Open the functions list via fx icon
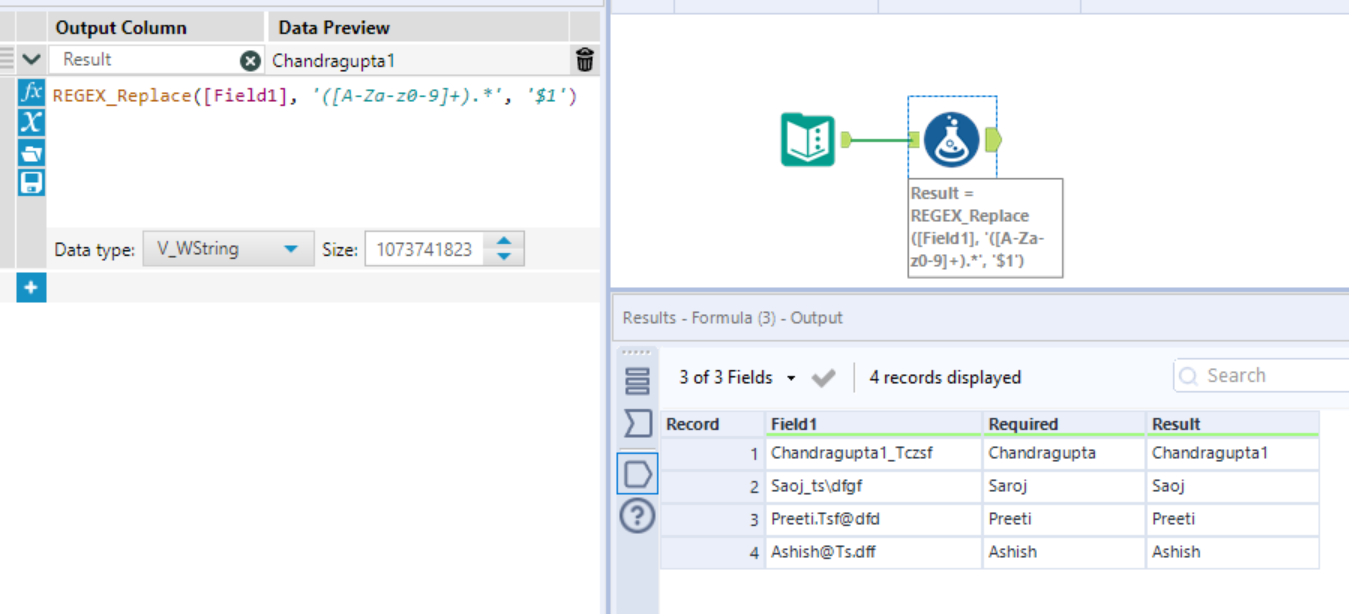 pos(30,93)
